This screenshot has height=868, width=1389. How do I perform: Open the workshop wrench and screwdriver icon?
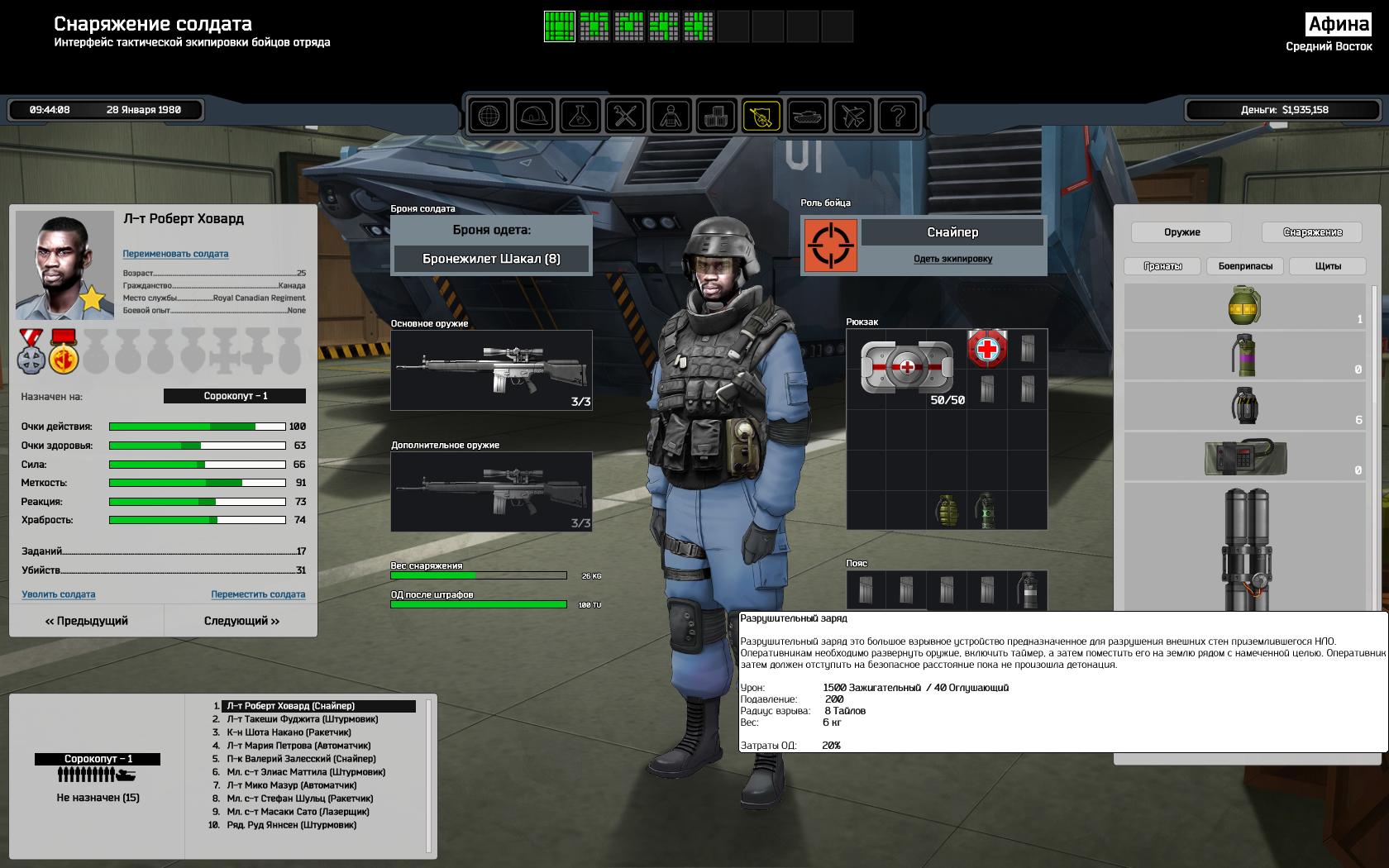[625, 116]
